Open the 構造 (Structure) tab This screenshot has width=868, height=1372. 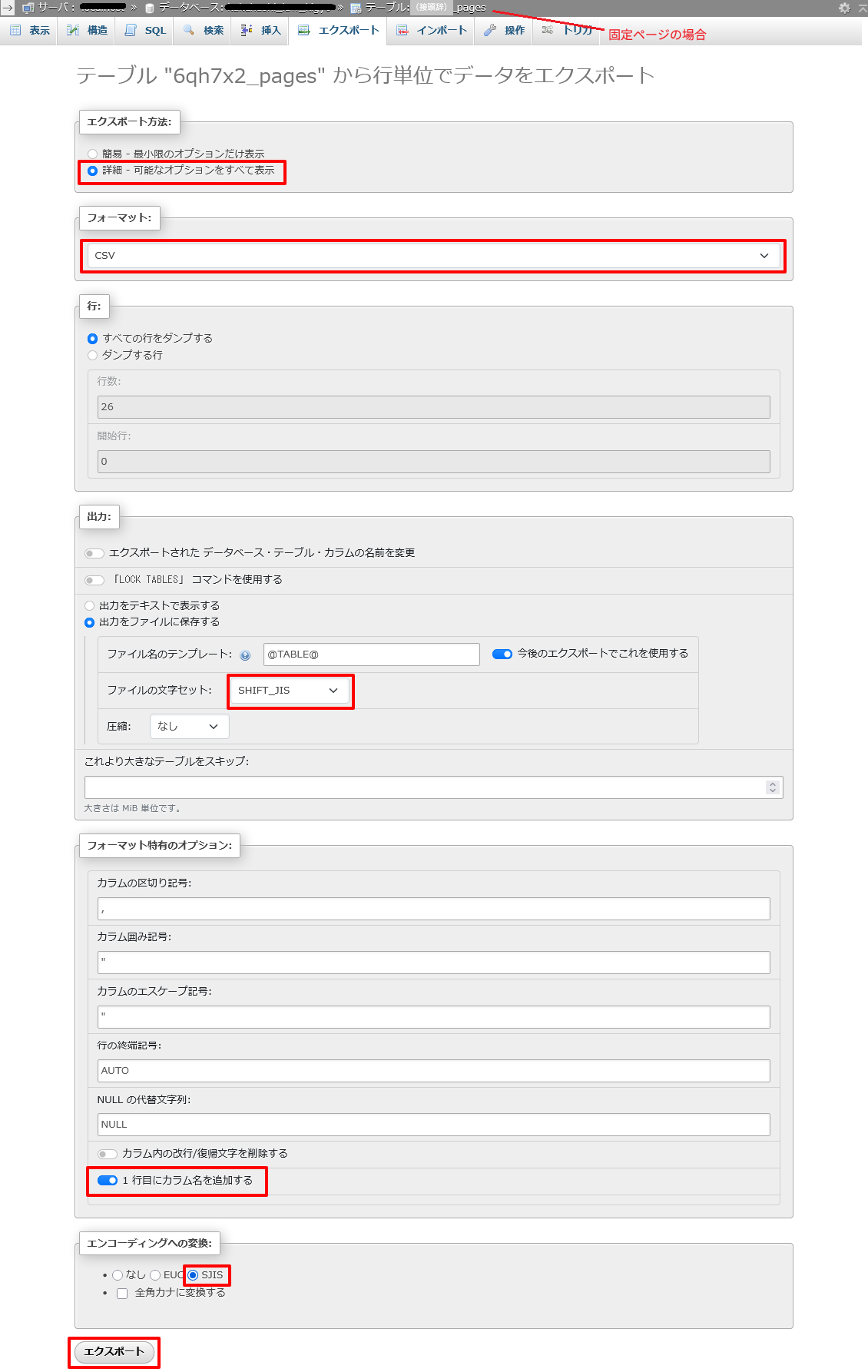point(87,31)
